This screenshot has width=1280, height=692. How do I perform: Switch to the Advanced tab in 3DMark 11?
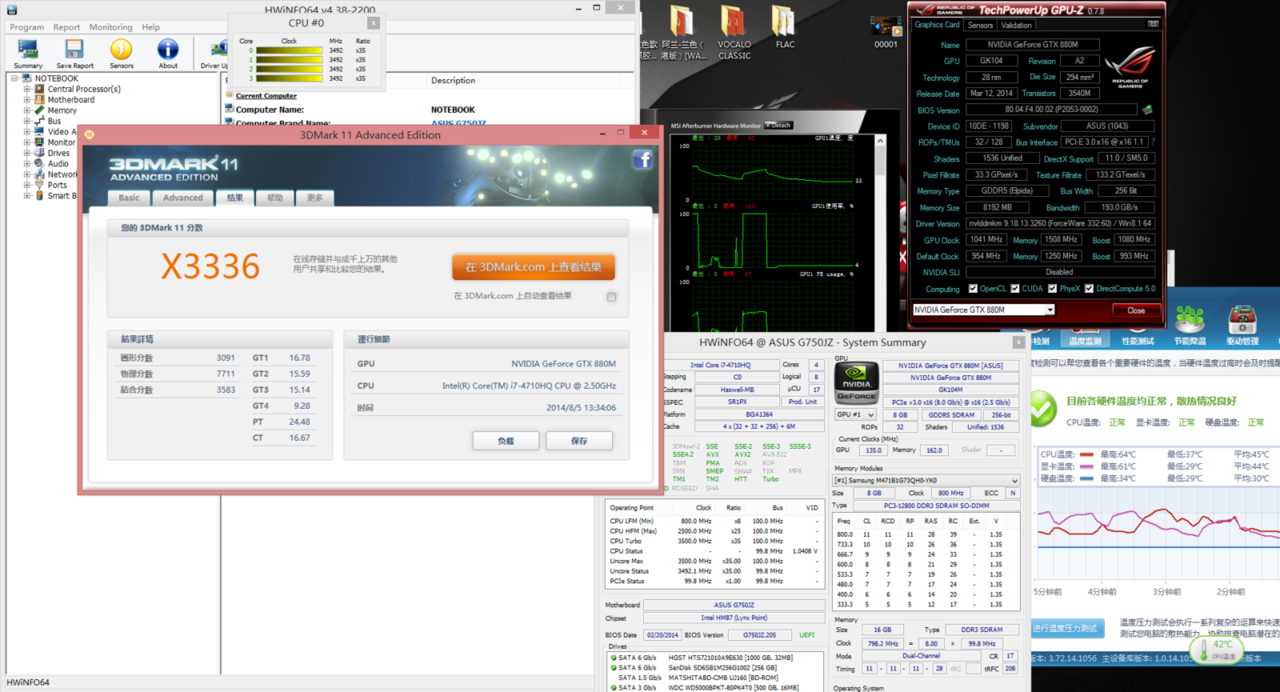click(x=183, y=198)
